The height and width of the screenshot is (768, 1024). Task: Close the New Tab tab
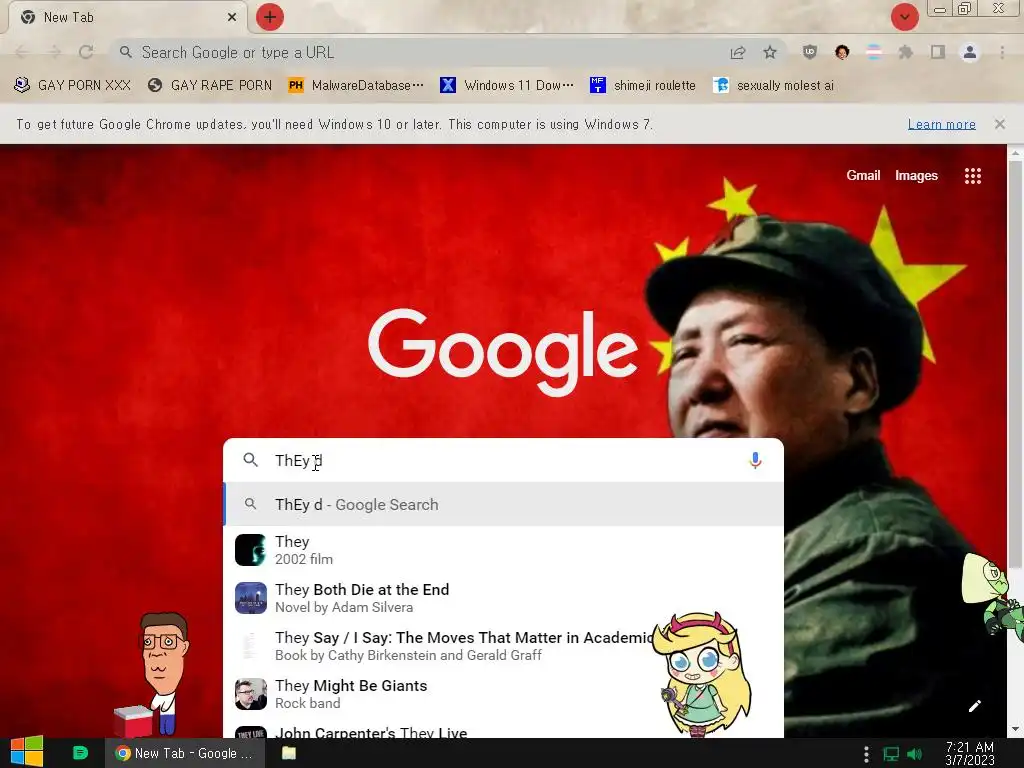pos(232,17)
